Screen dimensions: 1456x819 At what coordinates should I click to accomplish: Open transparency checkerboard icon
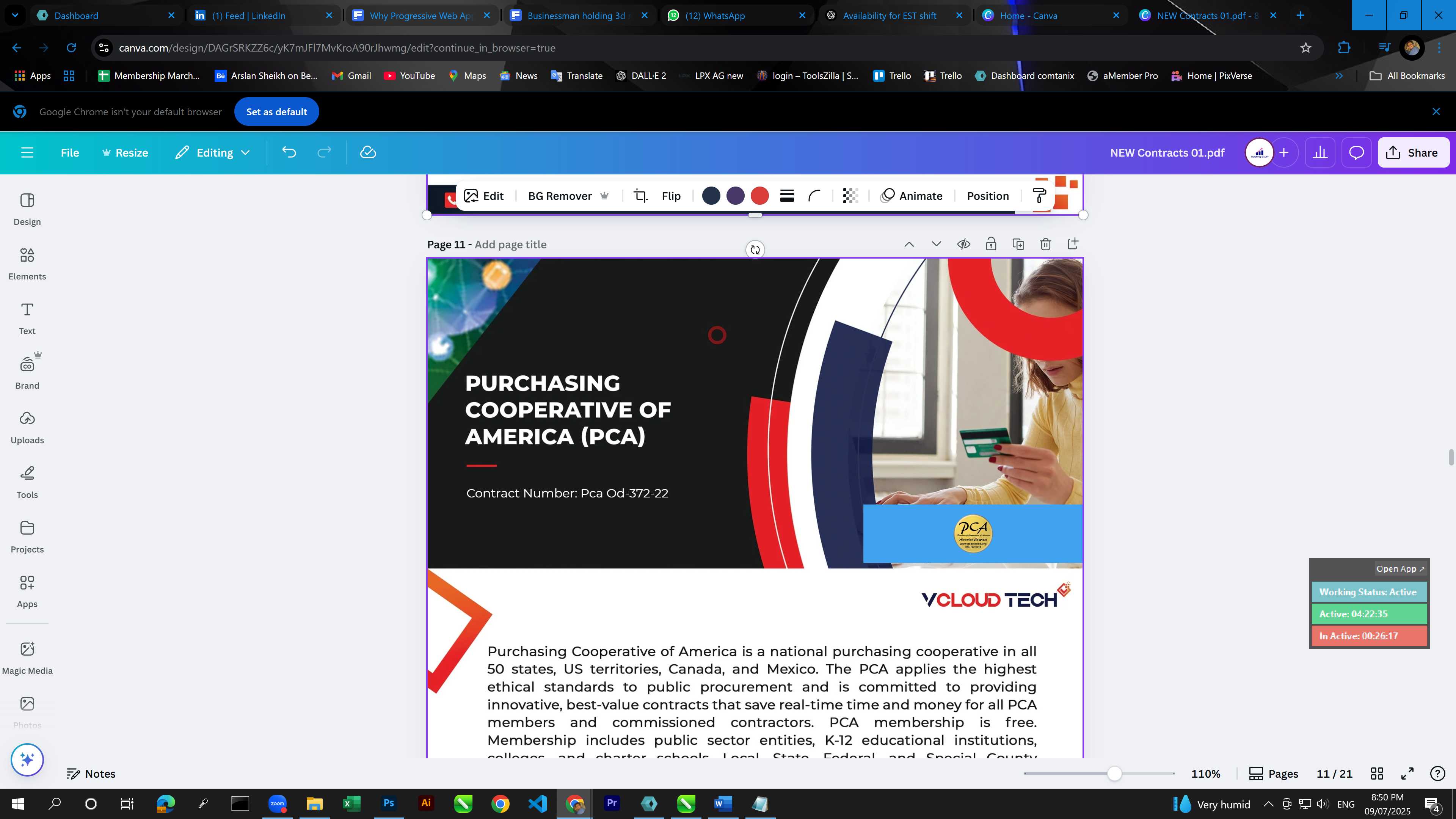(x=850, y=196)
